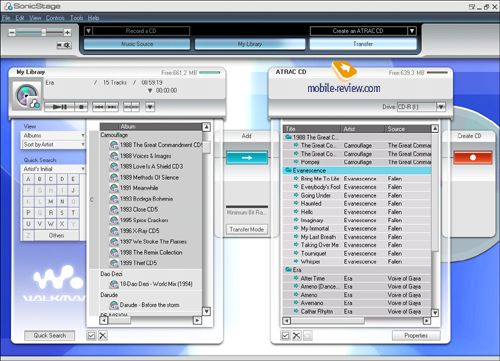Click the Source column header

tap(408, 129)
